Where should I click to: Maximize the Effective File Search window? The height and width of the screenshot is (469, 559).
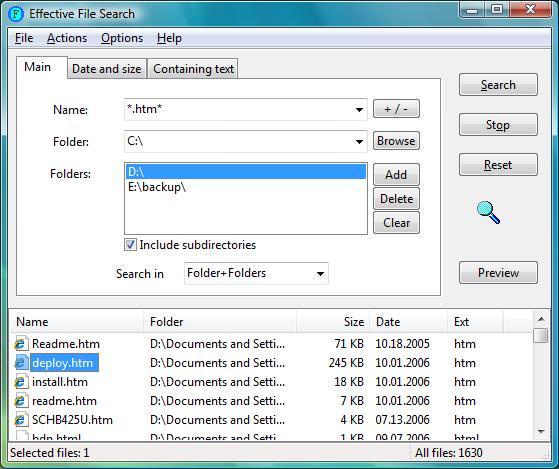497,10
